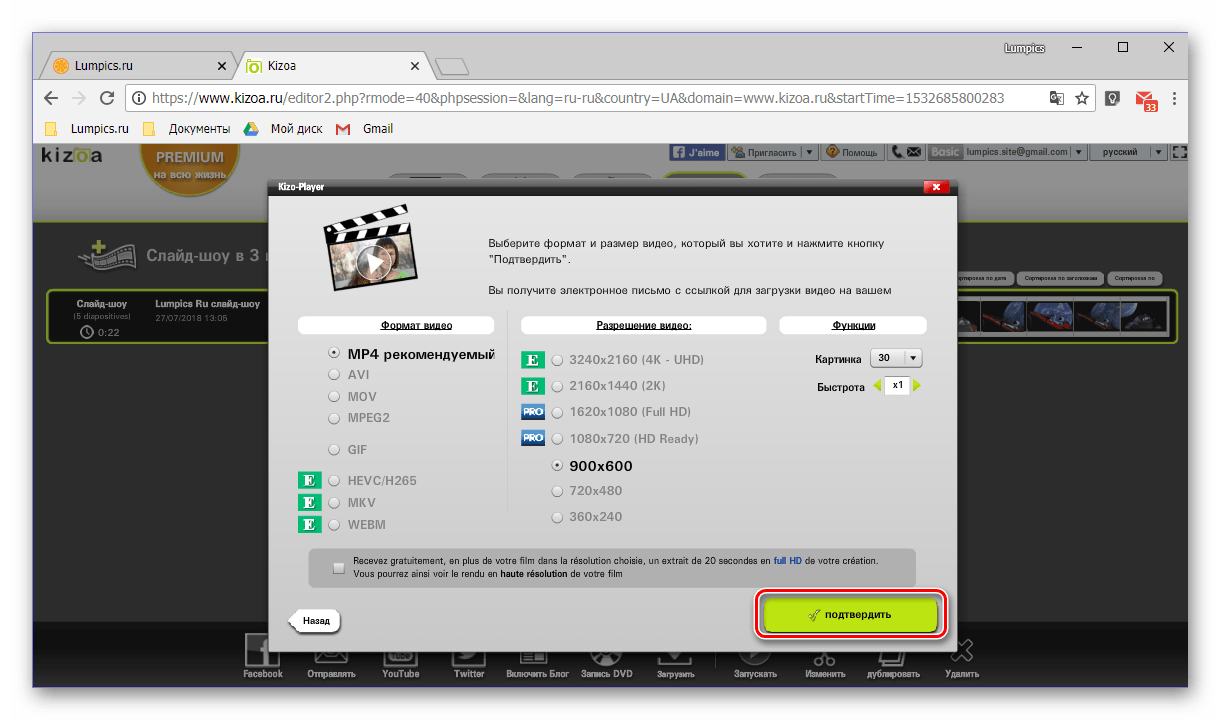This screenshot has height=720, width=1225.
Task: Click the Chrome address bar URL
Action: [578, 98]
